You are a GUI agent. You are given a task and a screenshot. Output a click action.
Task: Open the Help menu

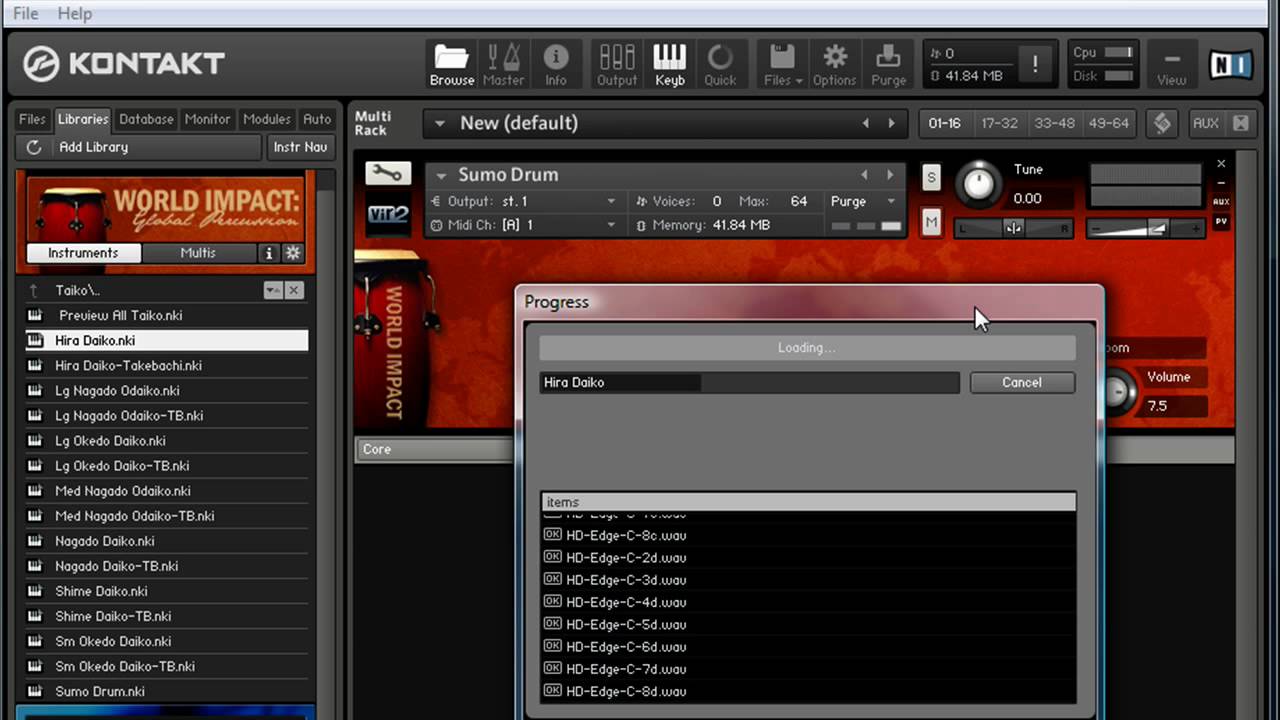(74, 13)
